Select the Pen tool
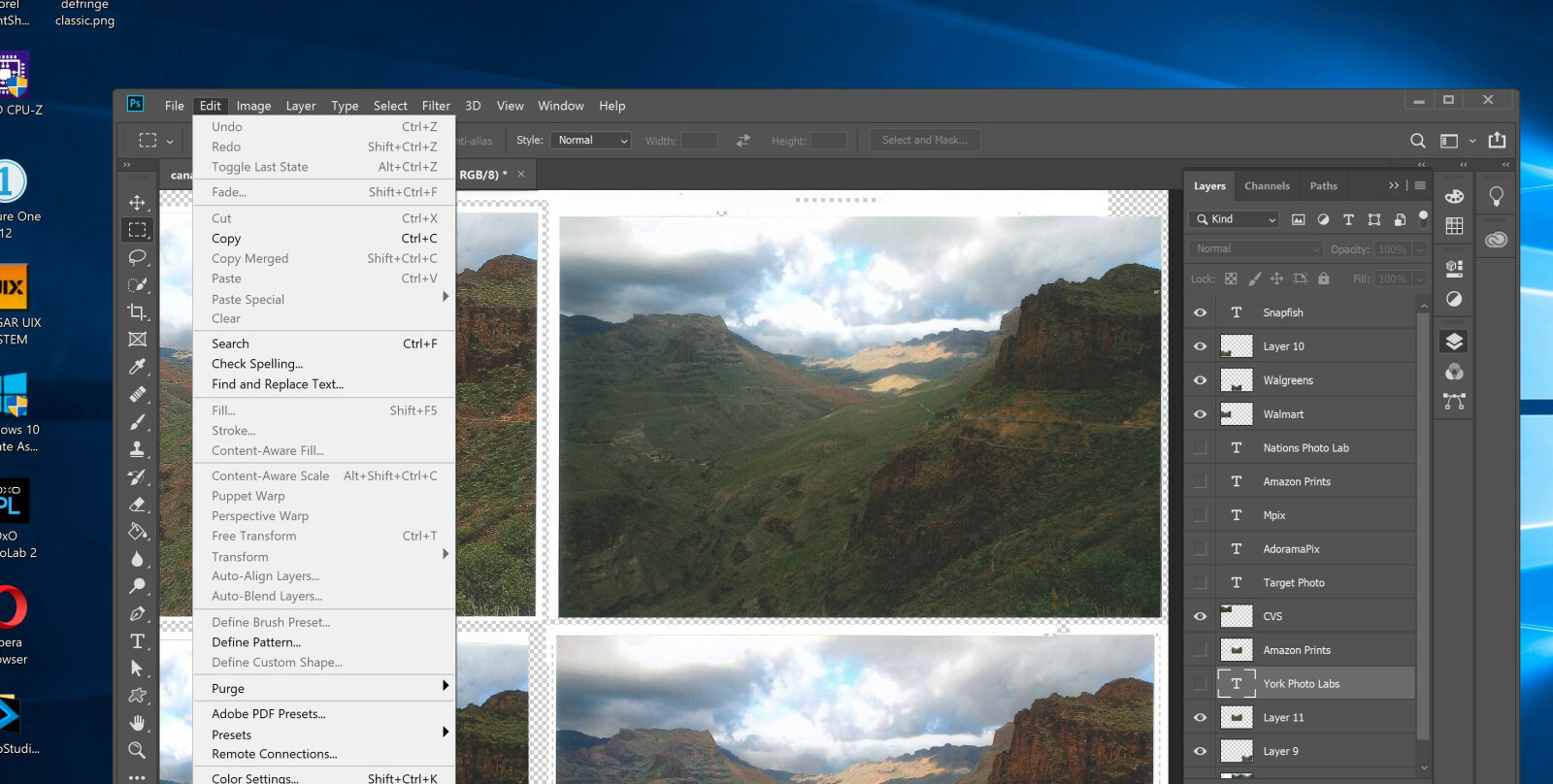The width and height of the screenshot is (1553, 784). (137, 613)
